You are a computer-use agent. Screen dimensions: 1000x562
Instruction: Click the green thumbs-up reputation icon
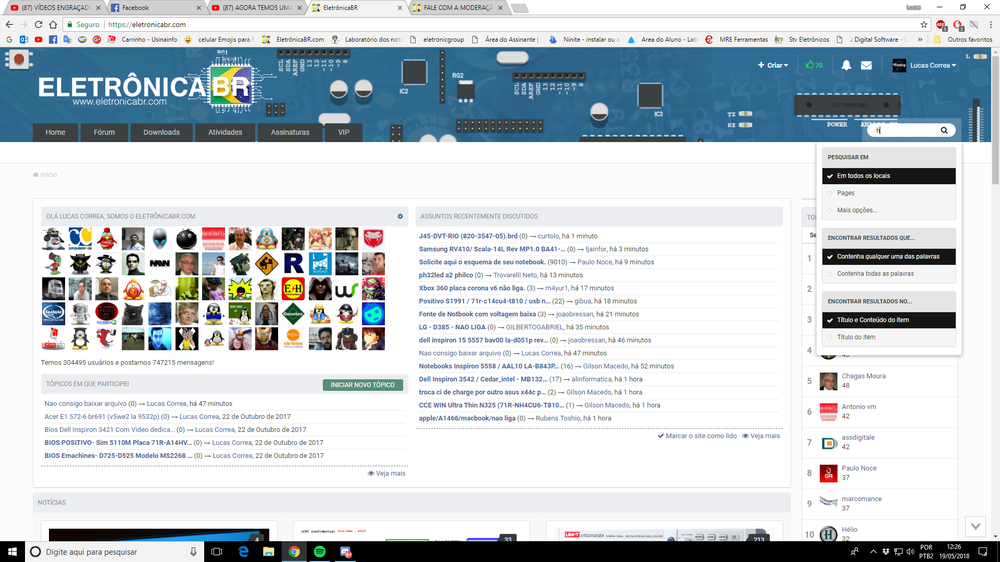tap(810, 65)
